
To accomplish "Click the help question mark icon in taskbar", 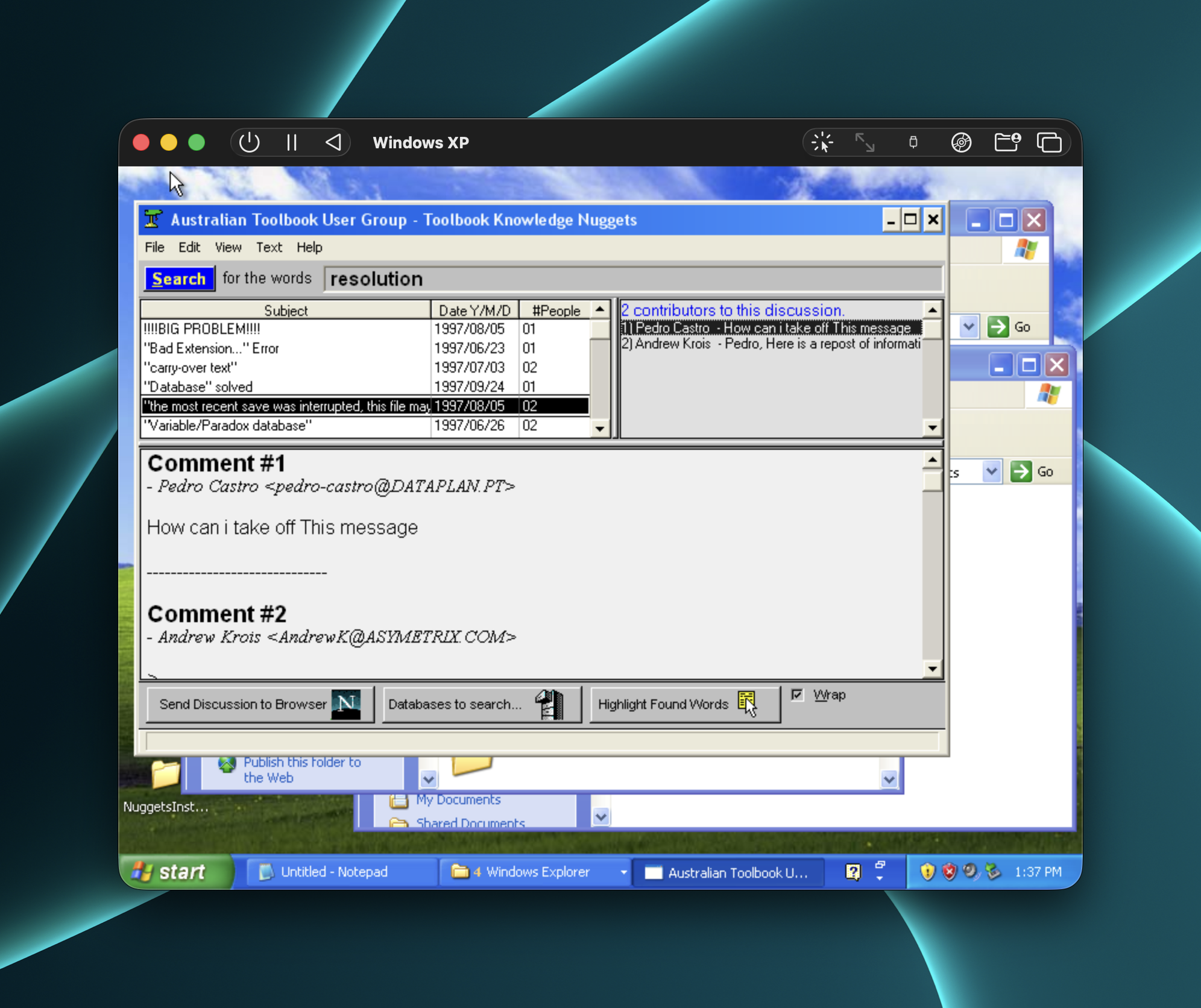I will [x=853, y=872].
